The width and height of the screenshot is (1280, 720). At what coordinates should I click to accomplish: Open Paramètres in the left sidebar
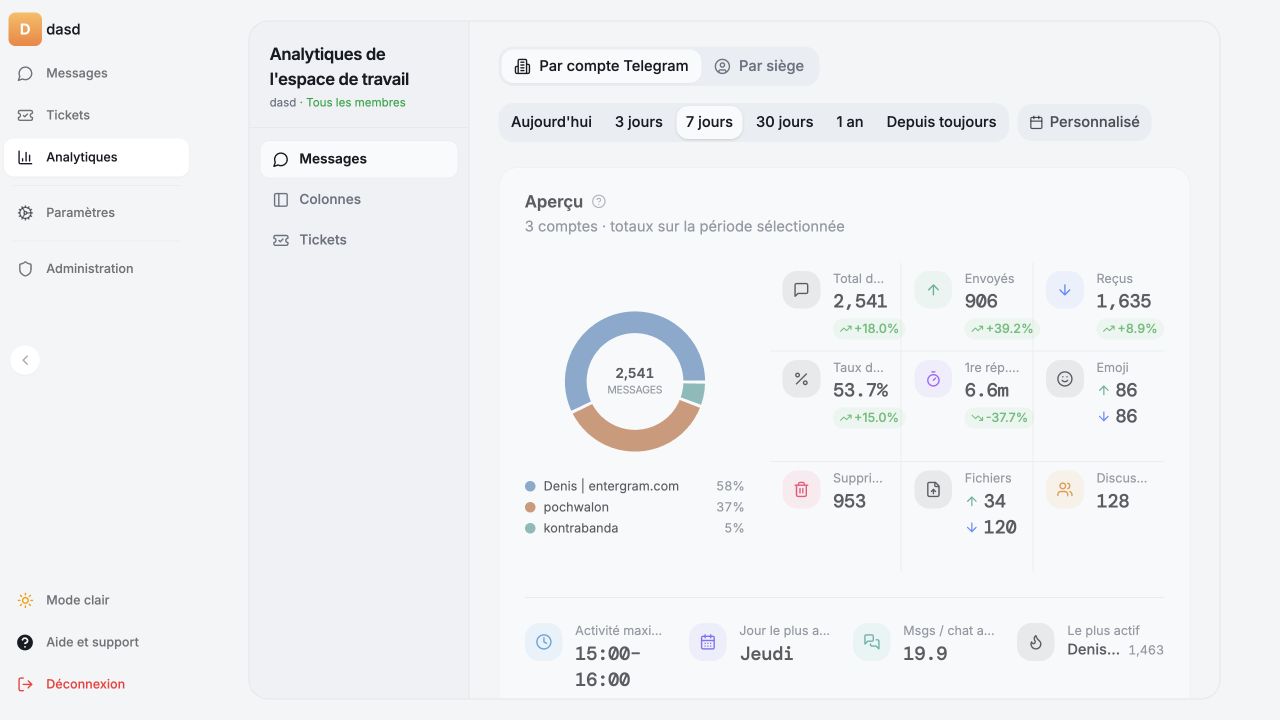pos(96,212)
